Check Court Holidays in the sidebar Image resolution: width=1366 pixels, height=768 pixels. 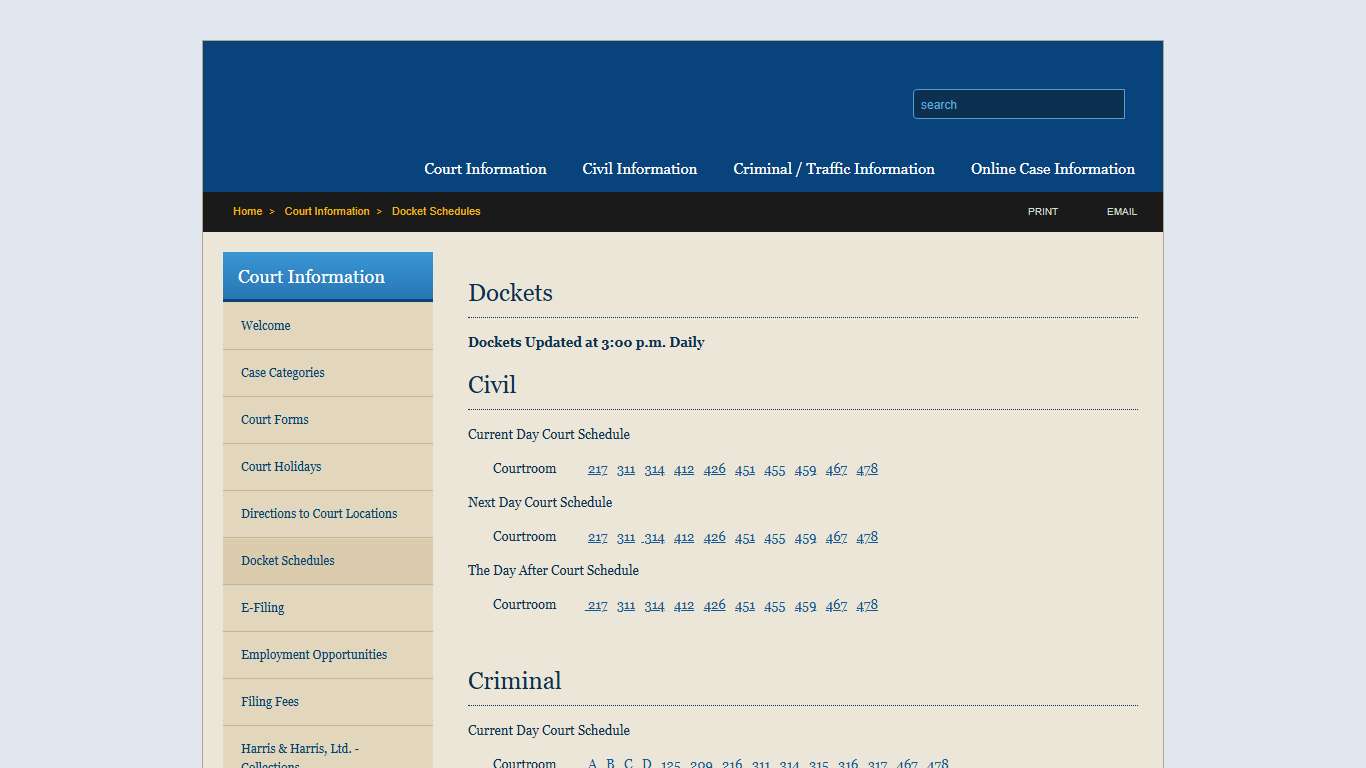tap(281, 466)
